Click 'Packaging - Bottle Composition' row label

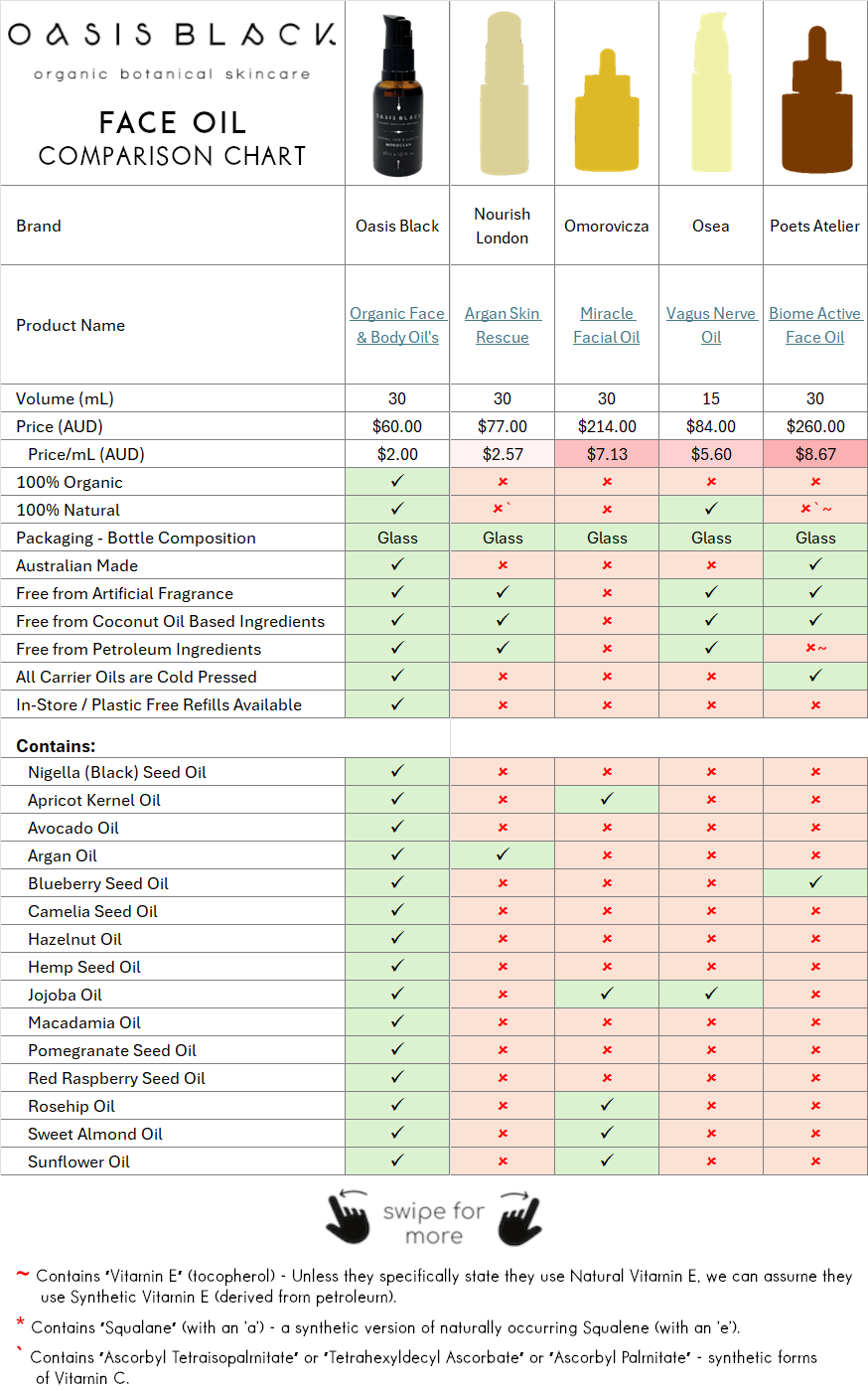pos(136,538)
